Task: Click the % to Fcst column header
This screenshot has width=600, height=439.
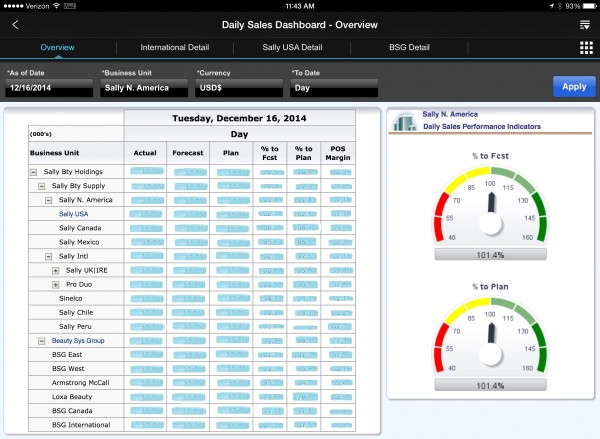Action: tap(270, 153)
